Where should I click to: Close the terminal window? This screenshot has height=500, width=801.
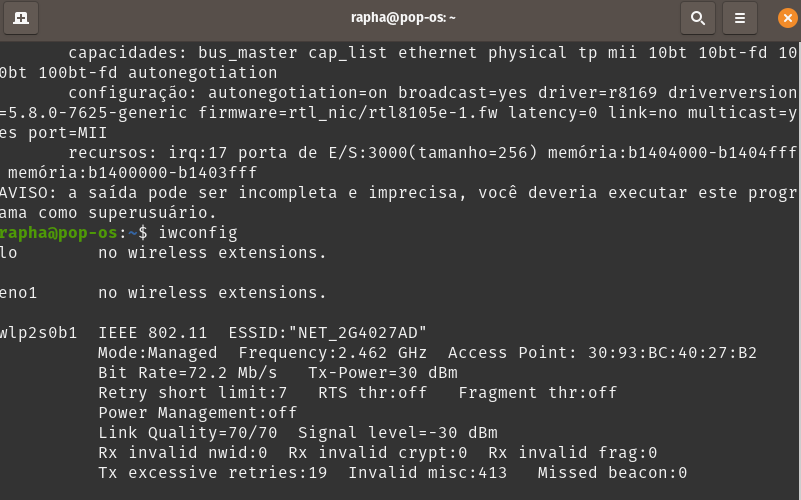coord(788,18)
